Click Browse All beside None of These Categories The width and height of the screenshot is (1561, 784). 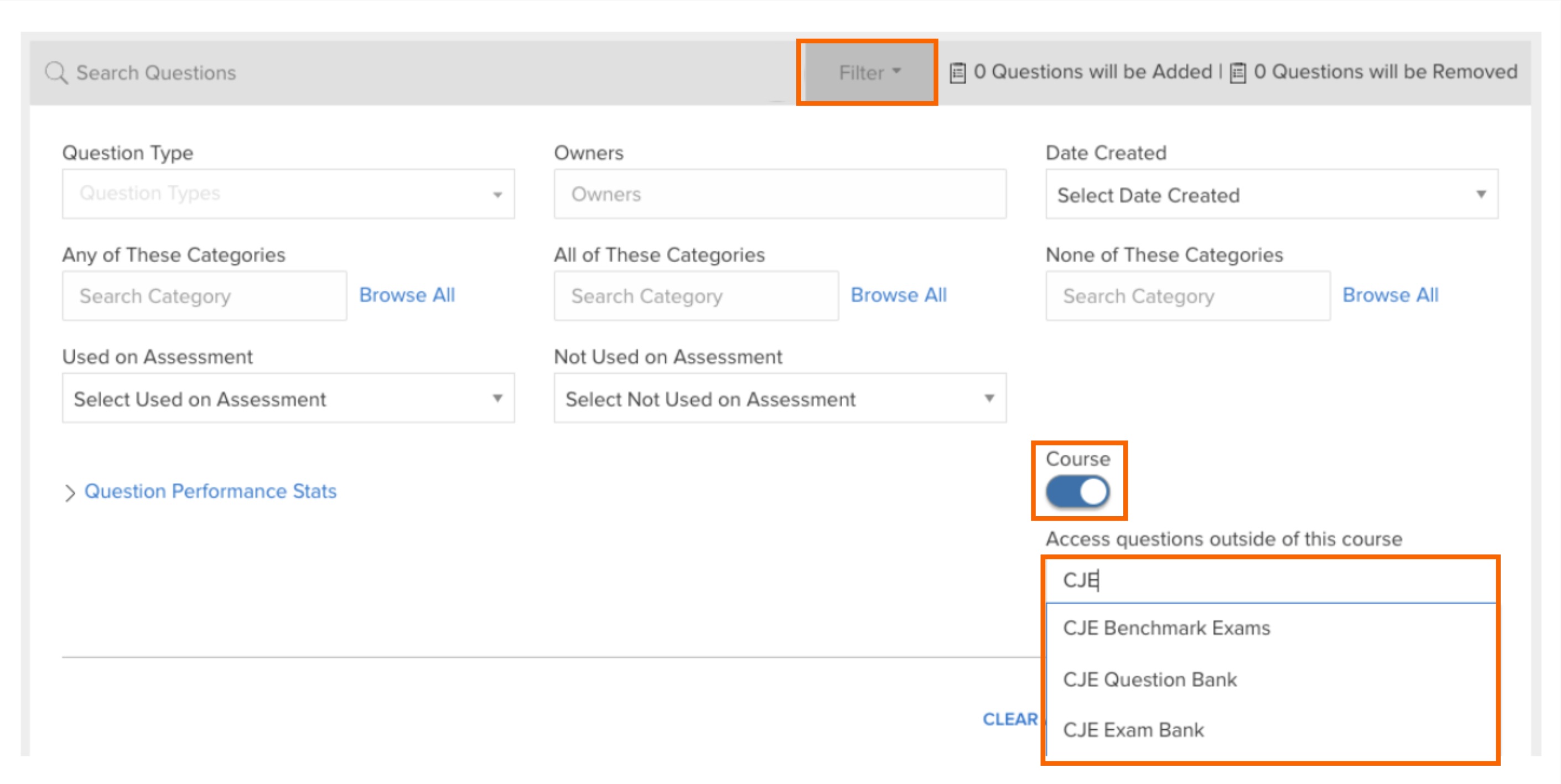click(1391, 295)
